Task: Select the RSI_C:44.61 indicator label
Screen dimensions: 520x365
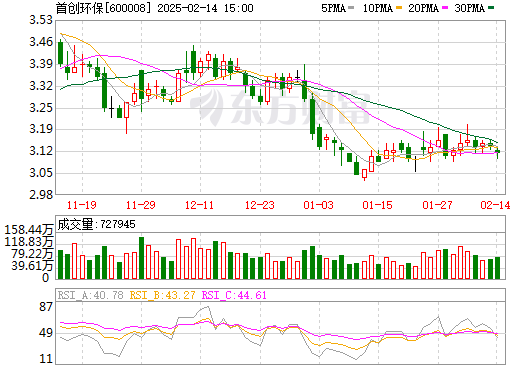Action: pos(234,295)
